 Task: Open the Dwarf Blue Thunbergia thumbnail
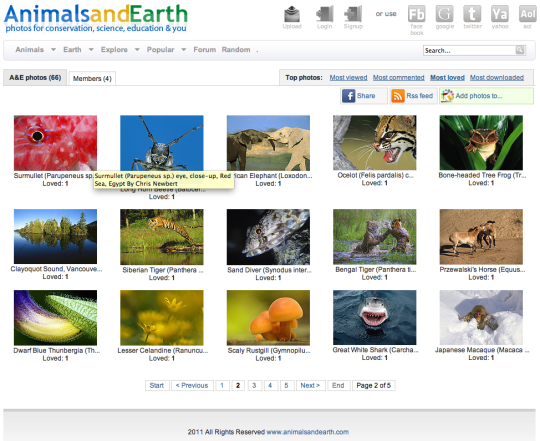(x=55, y=318)
